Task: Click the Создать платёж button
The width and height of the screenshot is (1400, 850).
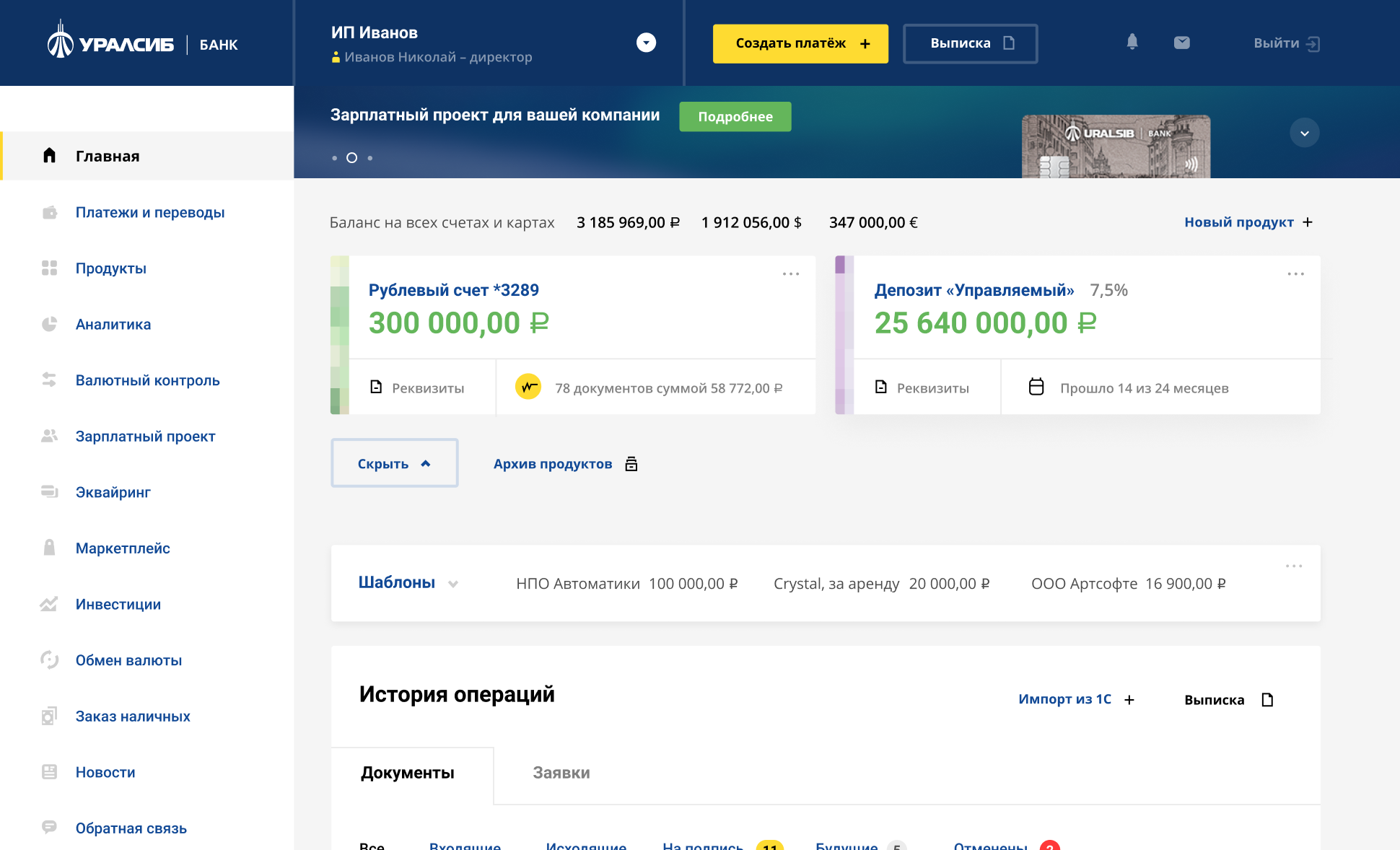Action: 800,43
